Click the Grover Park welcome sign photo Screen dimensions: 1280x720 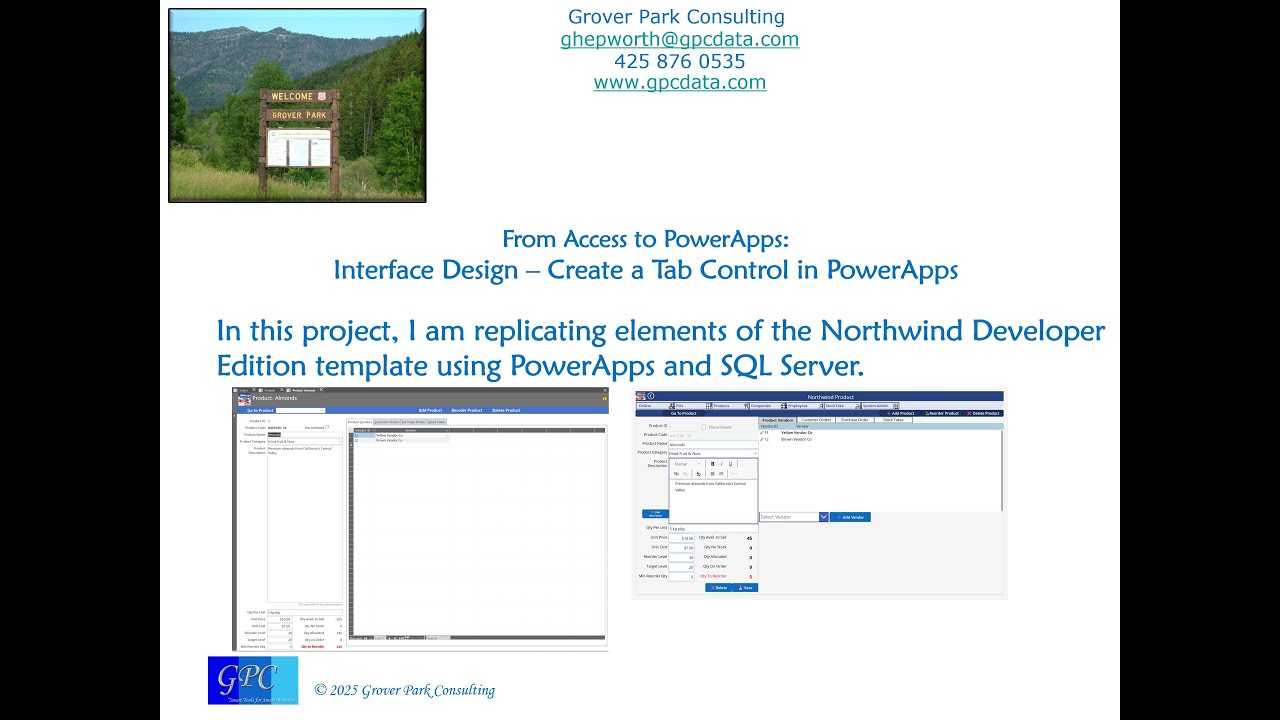[x=297, y=105]
